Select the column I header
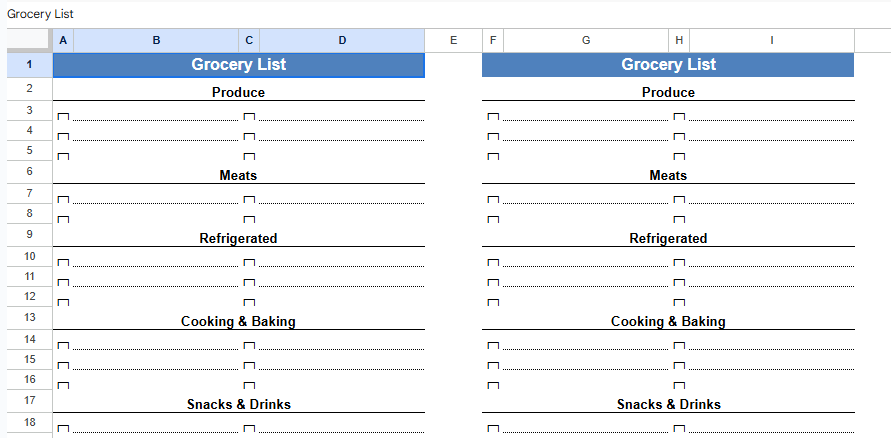891x438 pixels. click(x=771, y=40)
